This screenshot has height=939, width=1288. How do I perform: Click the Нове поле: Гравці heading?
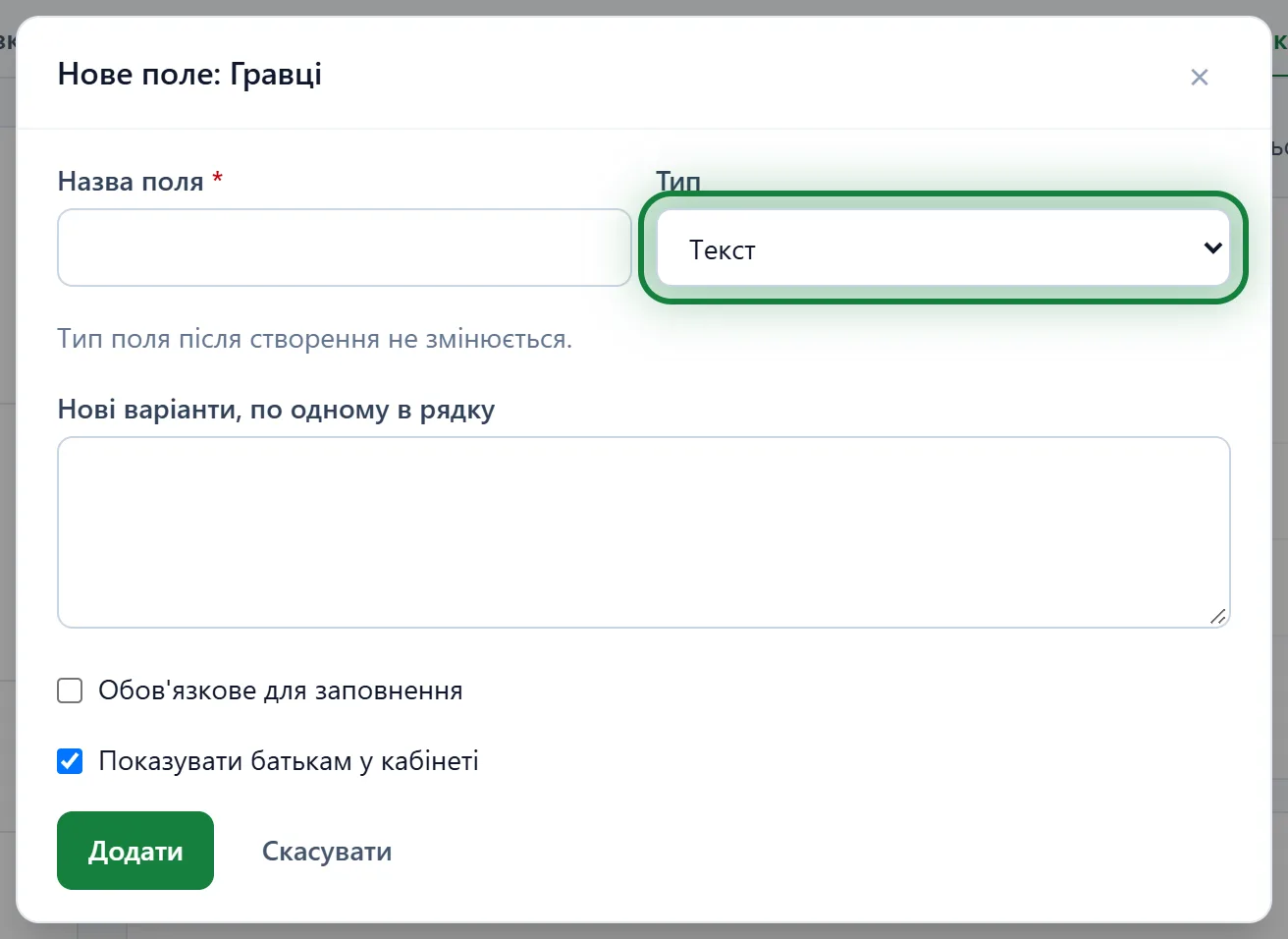(x=189, y=74)
